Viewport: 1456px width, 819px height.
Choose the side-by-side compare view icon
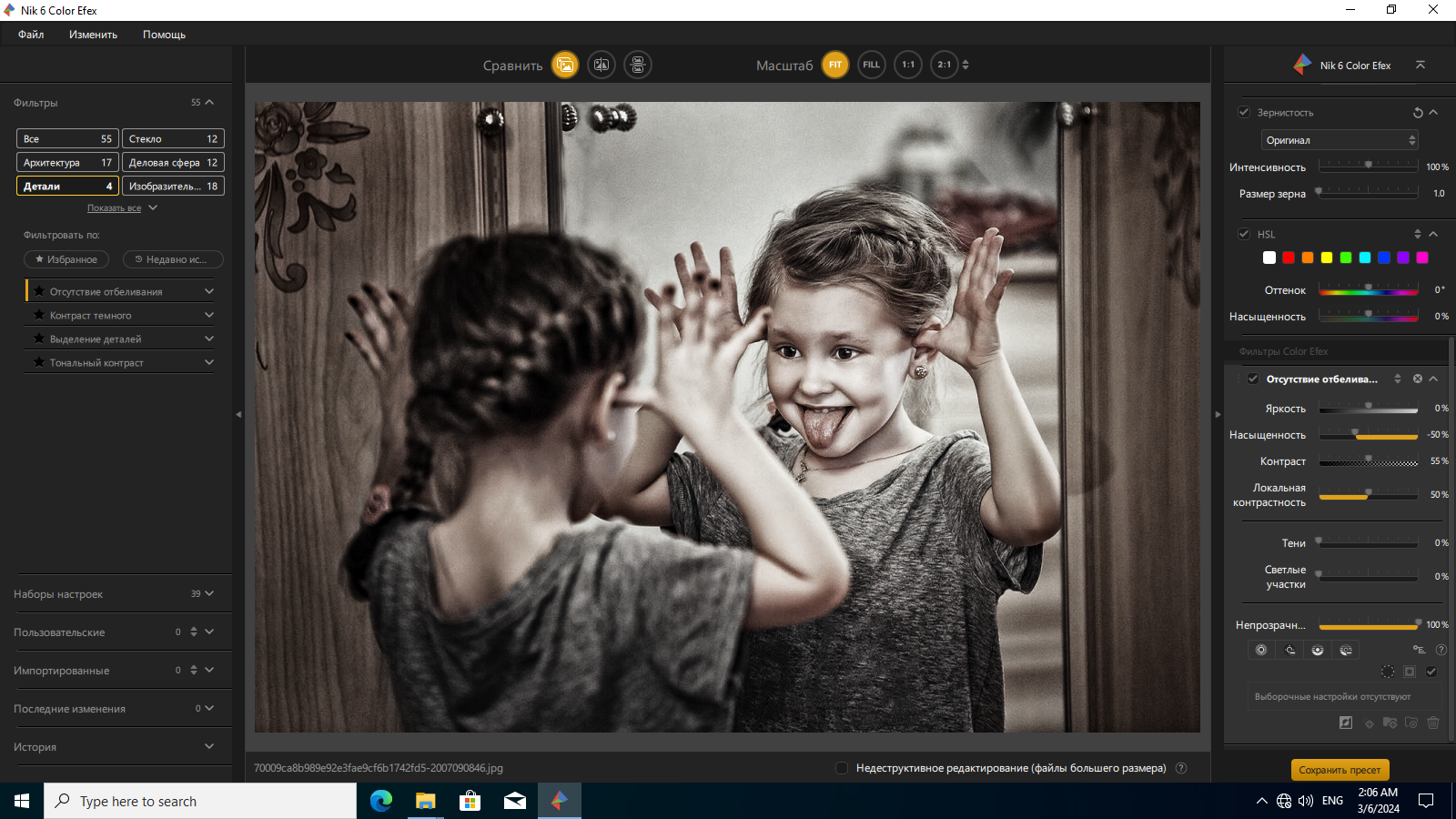click(638, 65)
